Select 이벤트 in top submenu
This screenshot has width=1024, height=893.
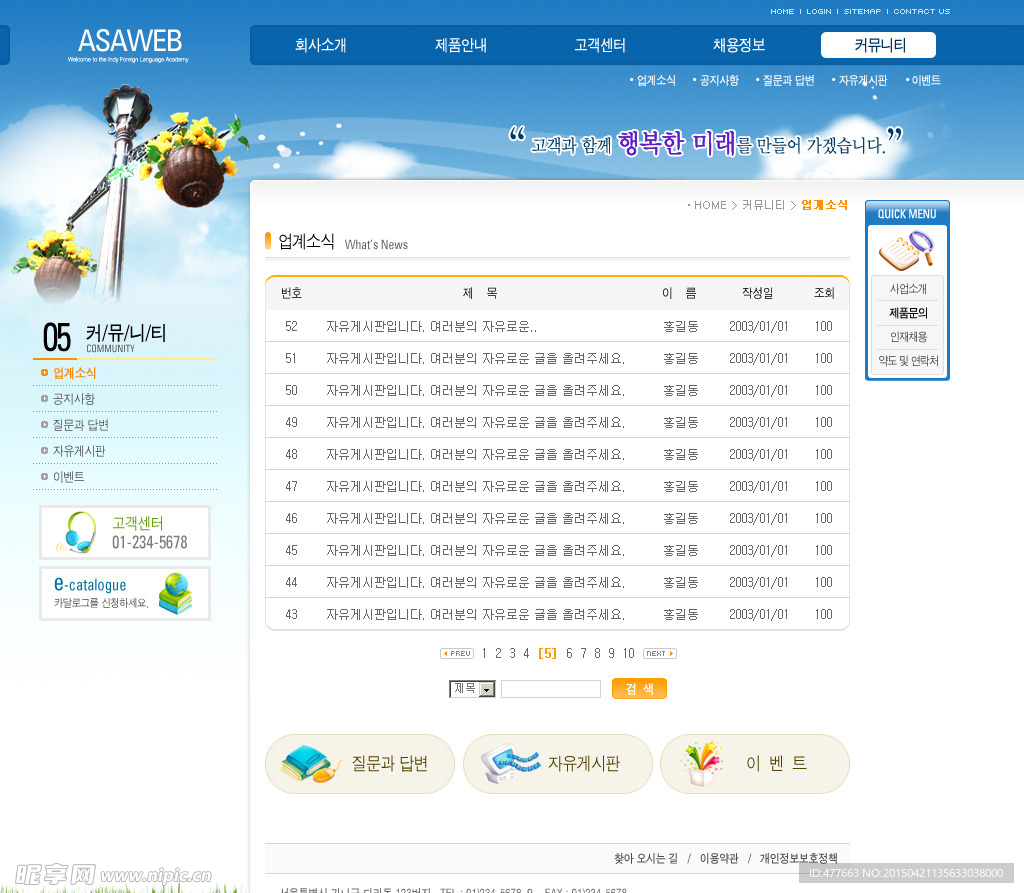pyautogui.click(x=926, y=80)
